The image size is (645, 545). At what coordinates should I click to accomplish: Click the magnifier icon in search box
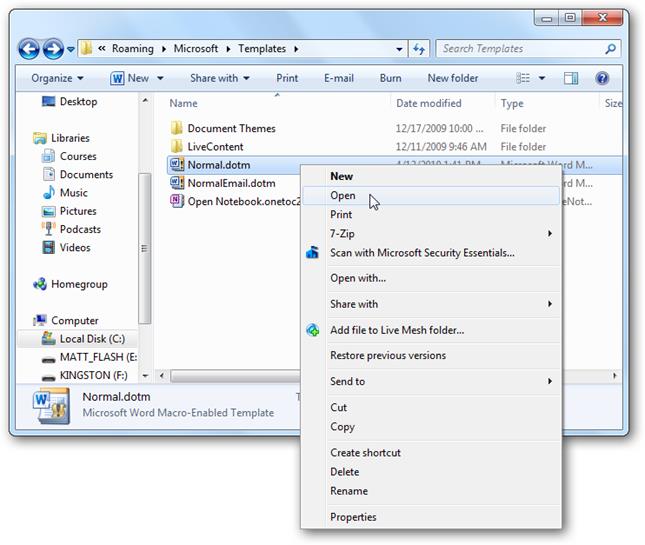(x=610, y=48)
